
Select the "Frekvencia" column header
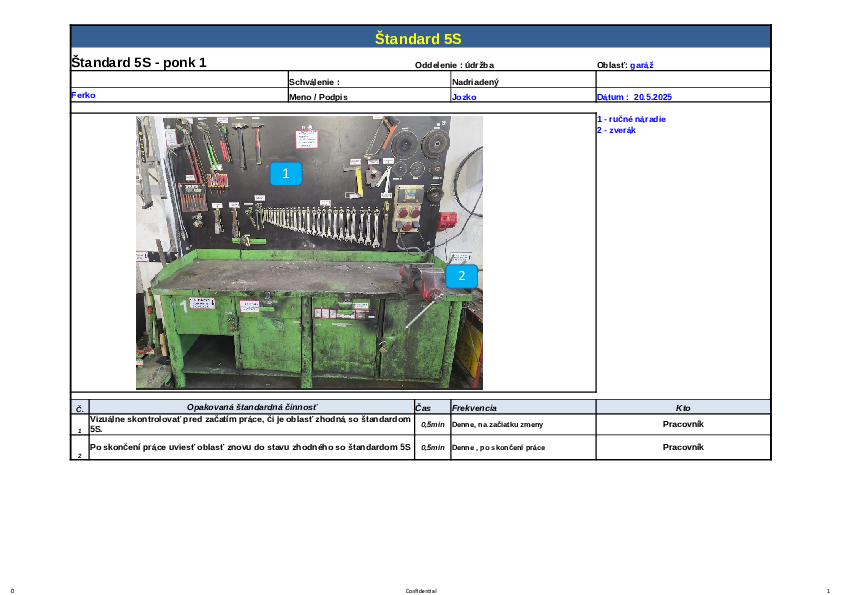tap(474, 408)
